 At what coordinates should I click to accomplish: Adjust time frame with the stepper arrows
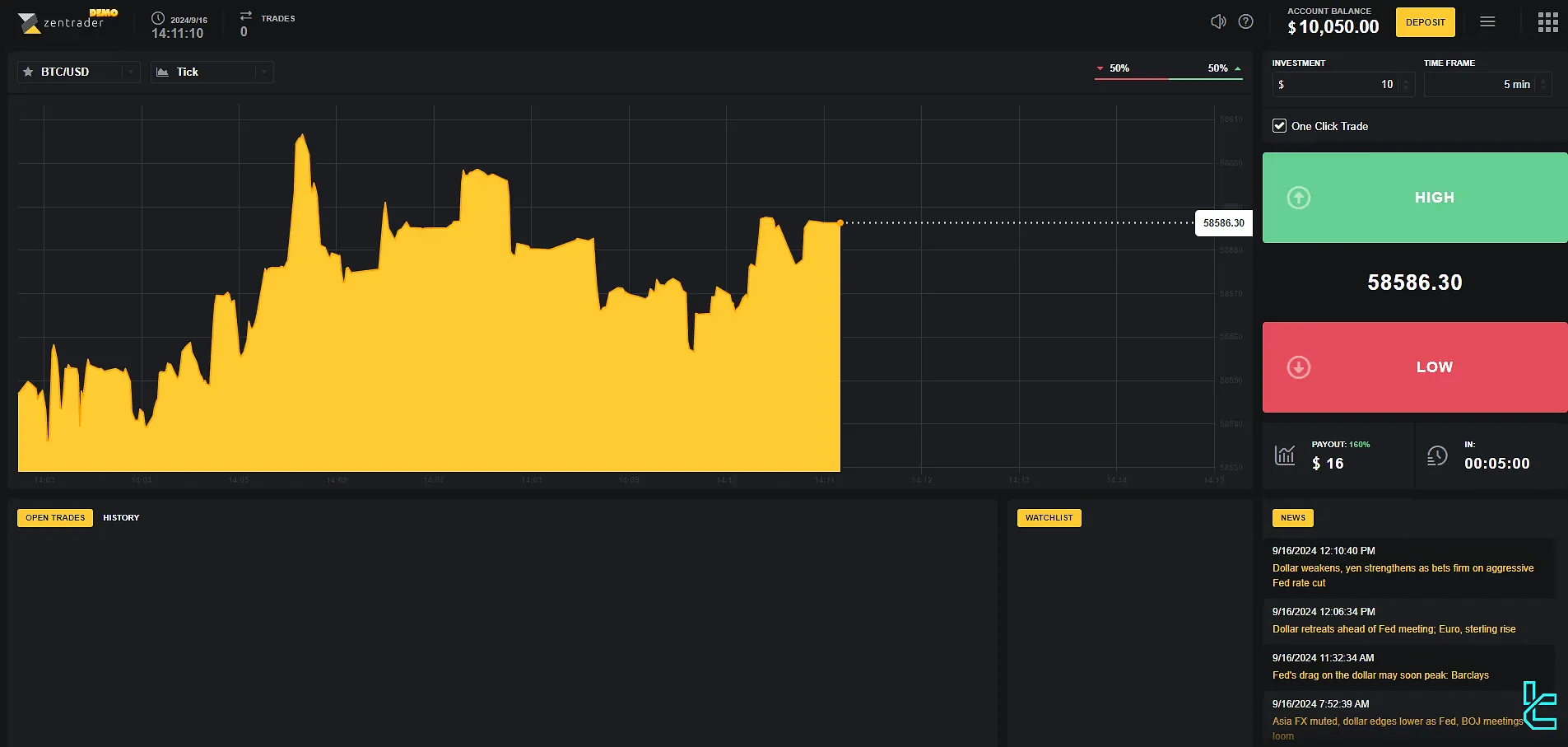click(1543, 84)
